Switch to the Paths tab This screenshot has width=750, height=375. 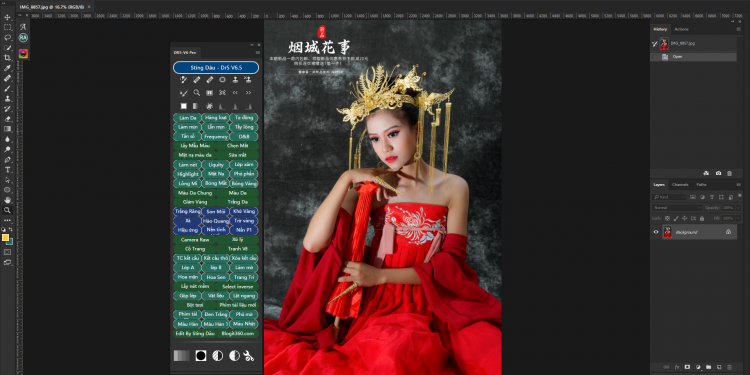click(x=701, y=185)
